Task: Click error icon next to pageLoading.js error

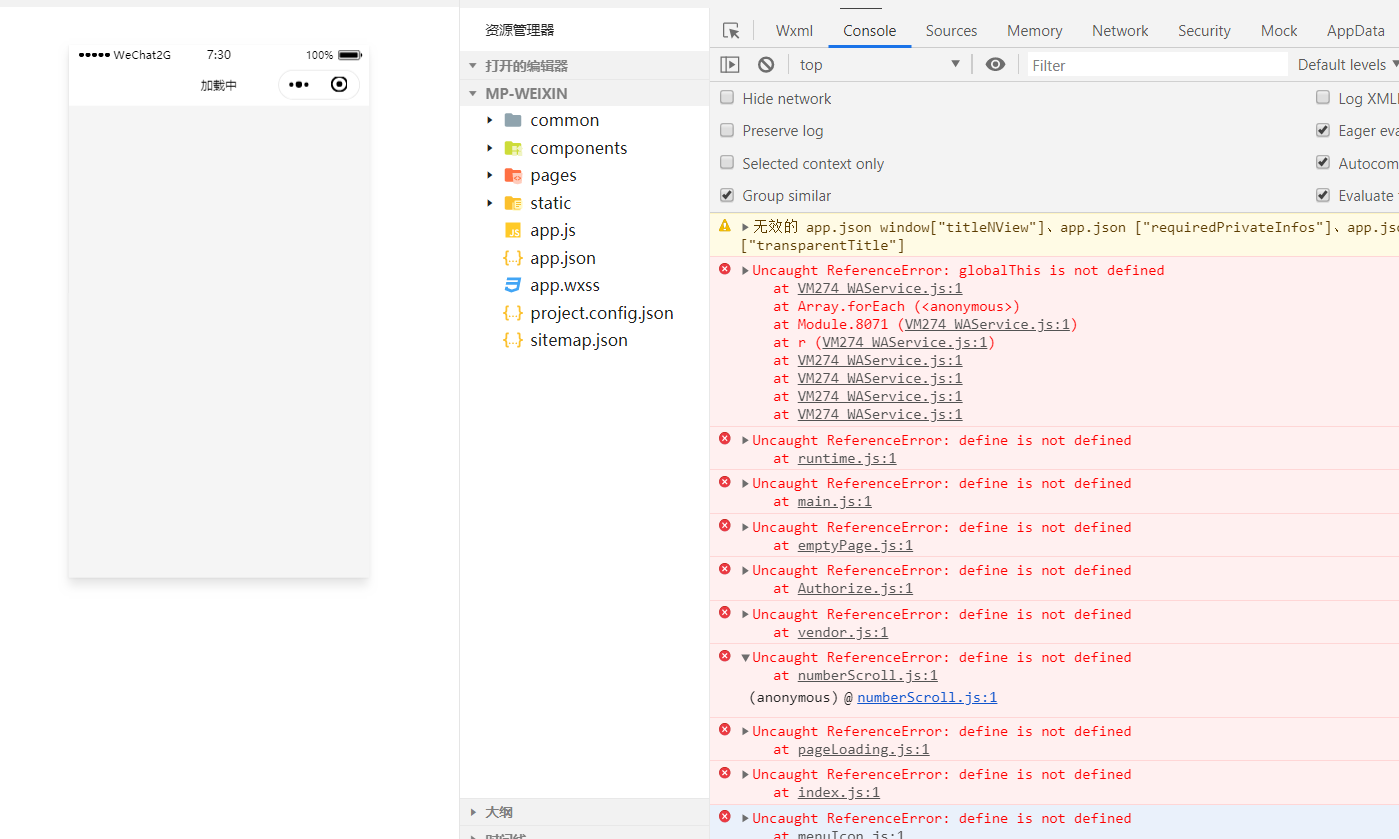Action: (725, 730)
